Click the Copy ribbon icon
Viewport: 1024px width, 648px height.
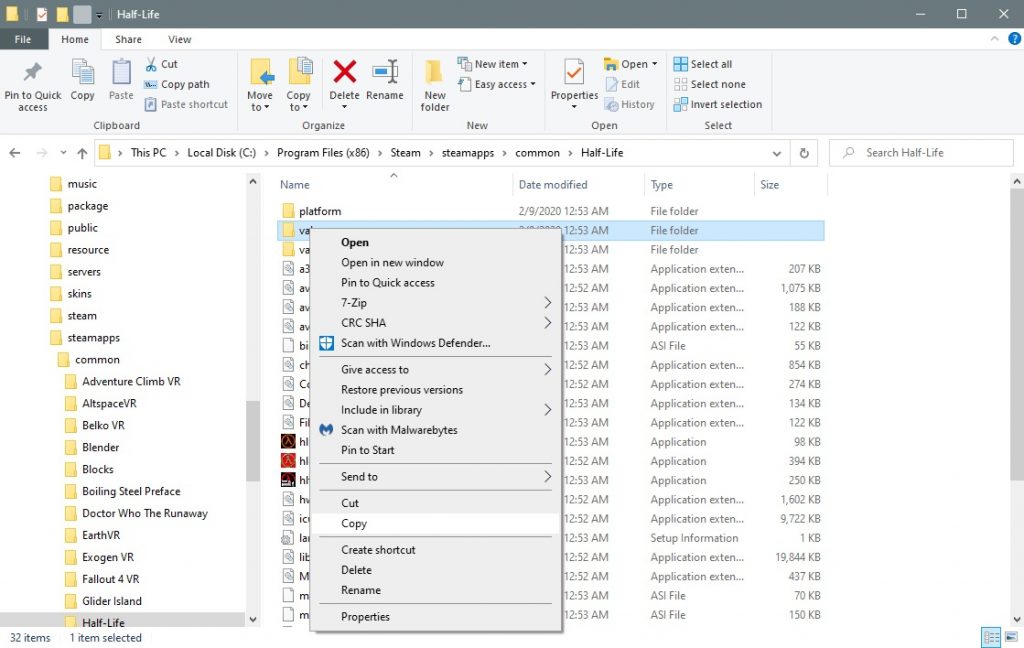click(82, 80)
